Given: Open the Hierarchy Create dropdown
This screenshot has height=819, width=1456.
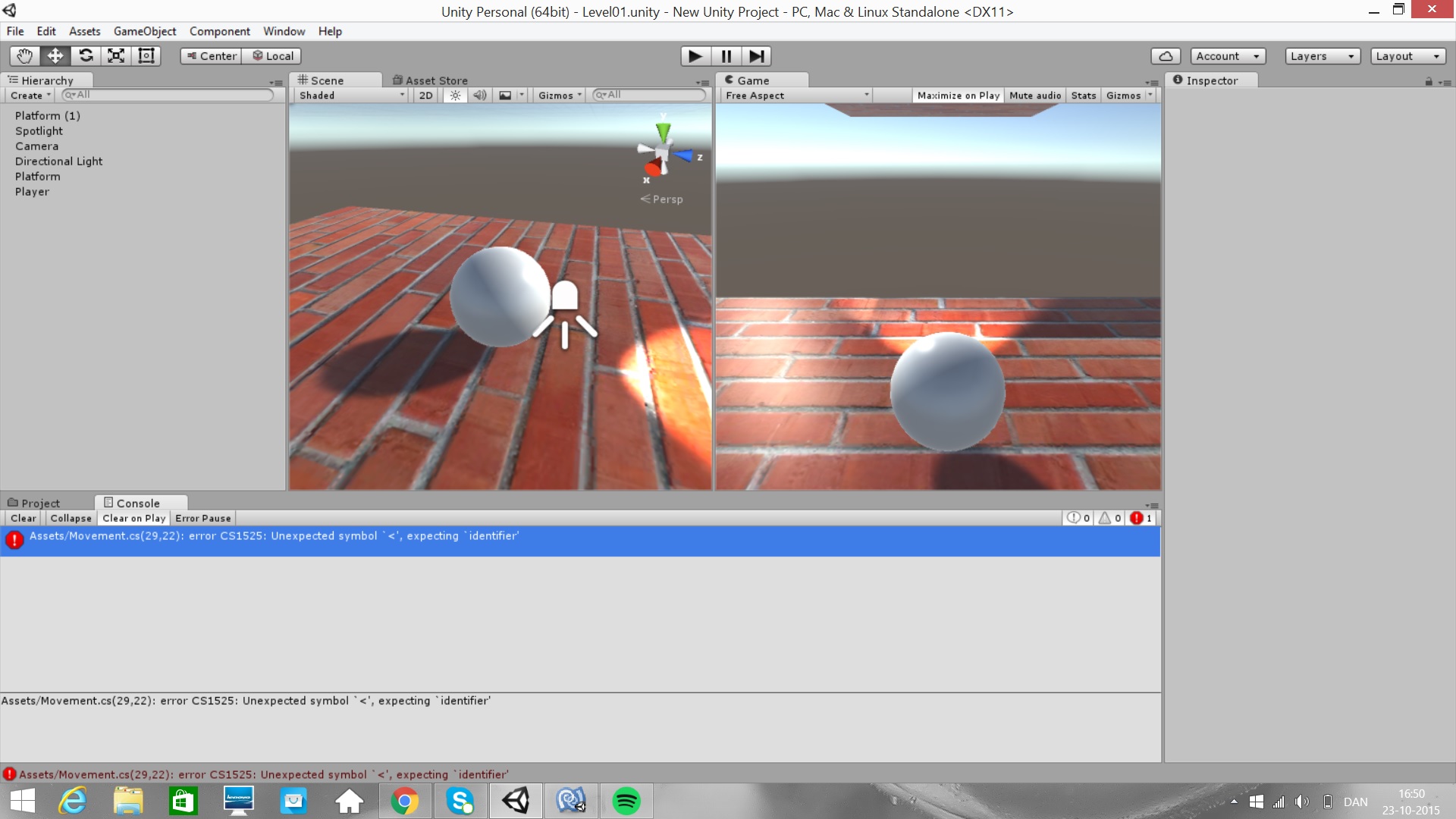Looking at the screenshot, I should (x=30, y=96).
